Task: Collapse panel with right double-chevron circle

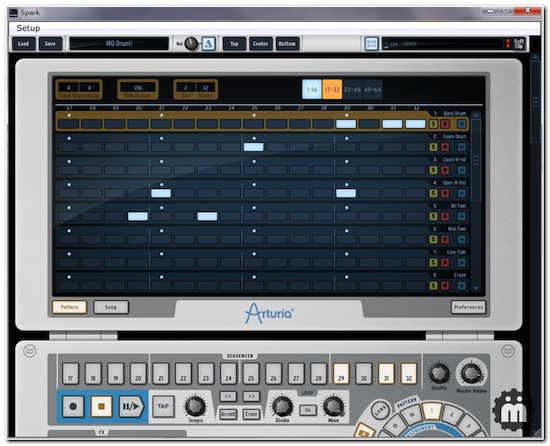Action: point(508,351)
